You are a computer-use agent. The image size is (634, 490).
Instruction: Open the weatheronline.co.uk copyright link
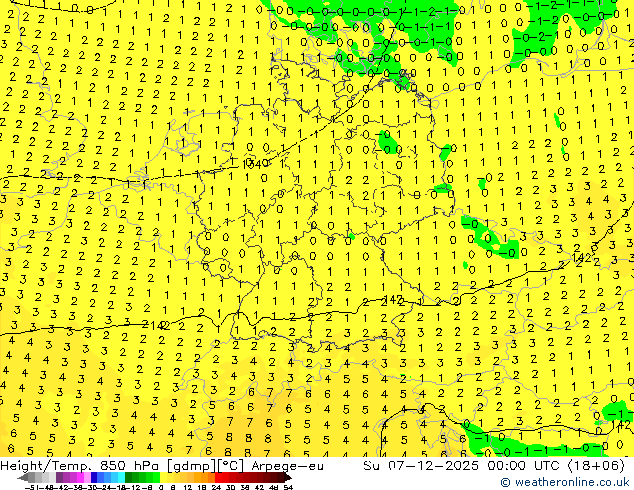point(565,482)
